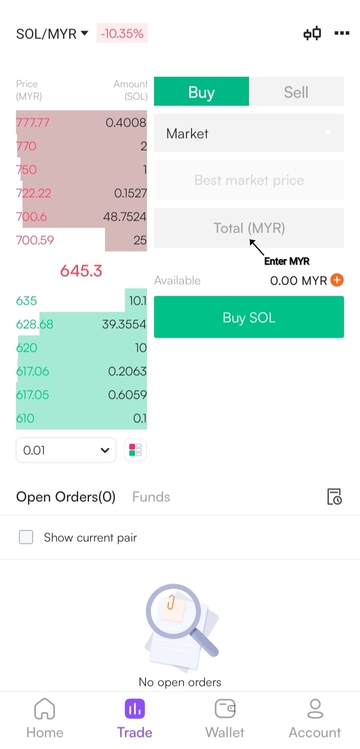Tap the orange plus deposit icon
The image size is (360, 749).
click(337, 280)
